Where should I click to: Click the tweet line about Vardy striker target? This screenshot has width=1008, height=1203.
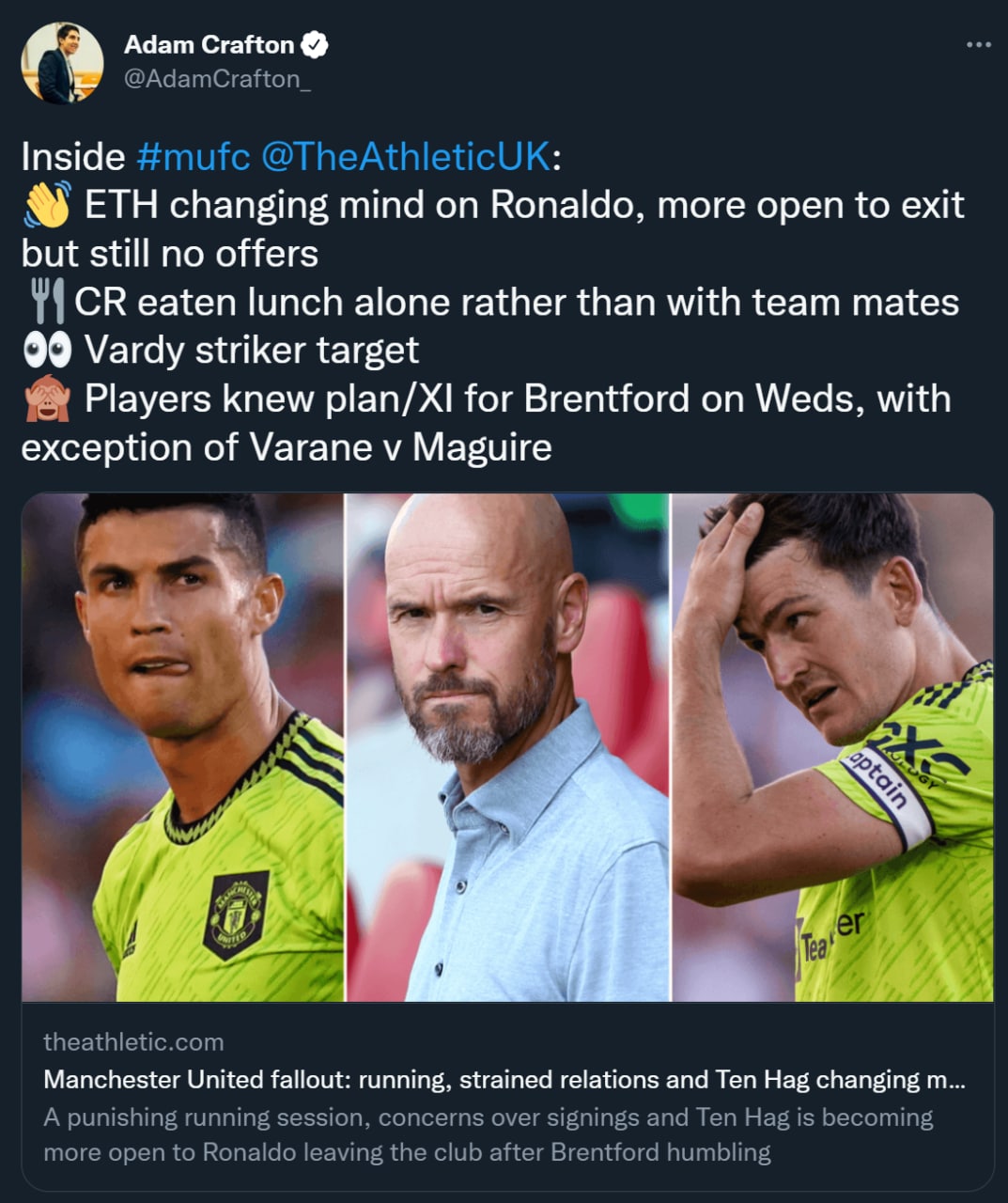point(251,351)
